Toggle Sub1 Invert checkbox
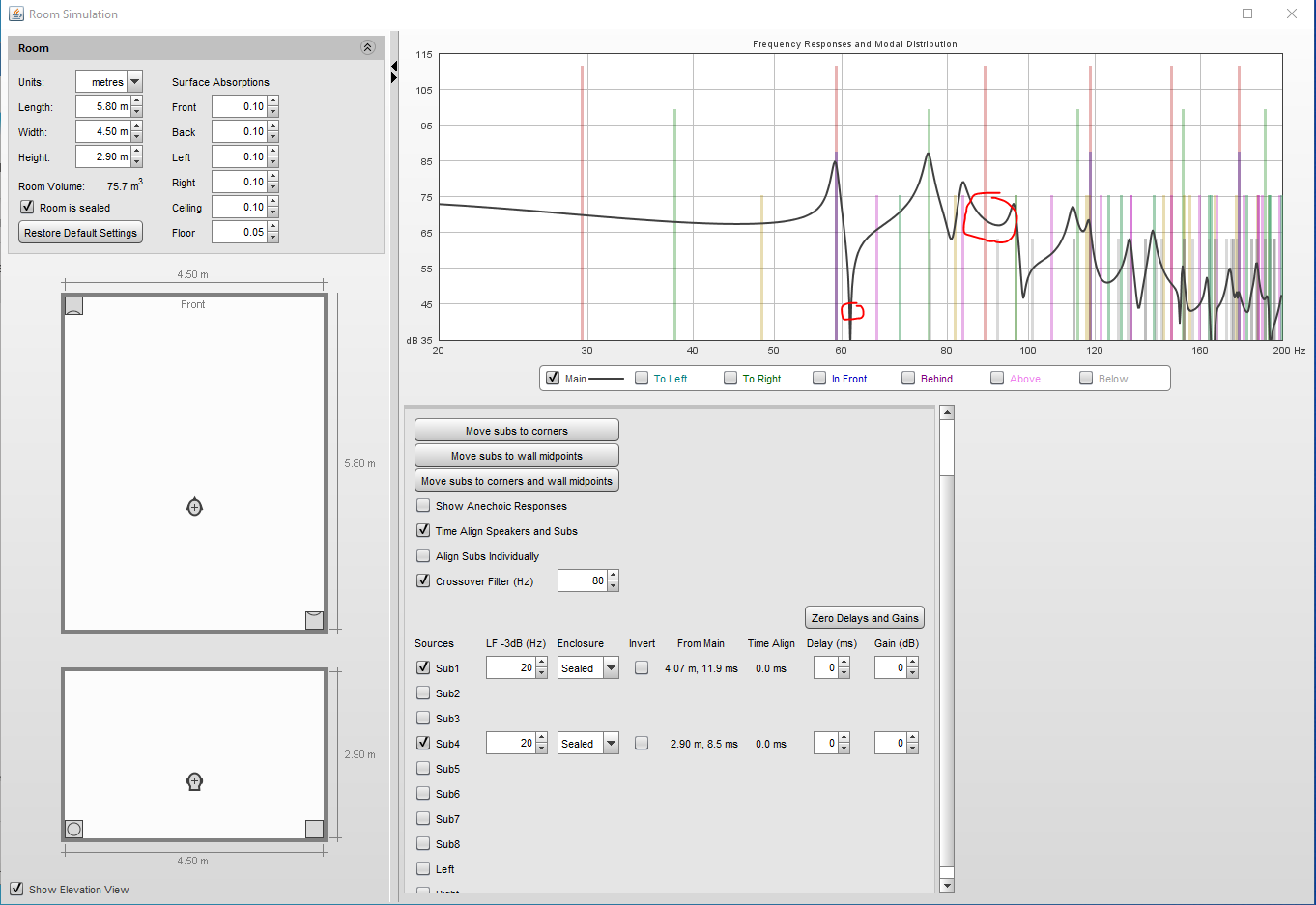The image size is (1316, 905). click(642, 667)
